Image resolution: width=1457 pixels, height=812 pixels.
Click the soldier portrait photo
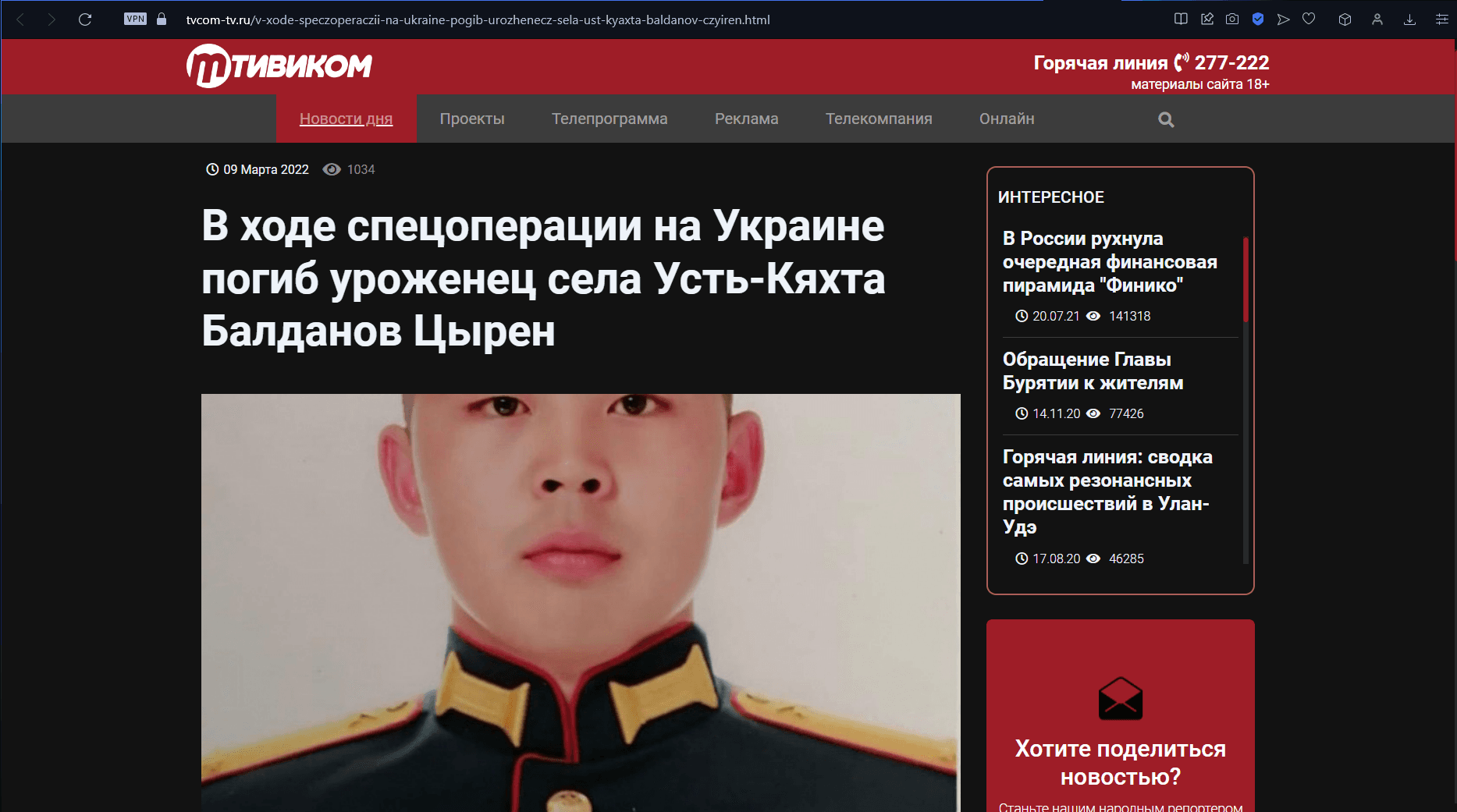pos(581,603)
